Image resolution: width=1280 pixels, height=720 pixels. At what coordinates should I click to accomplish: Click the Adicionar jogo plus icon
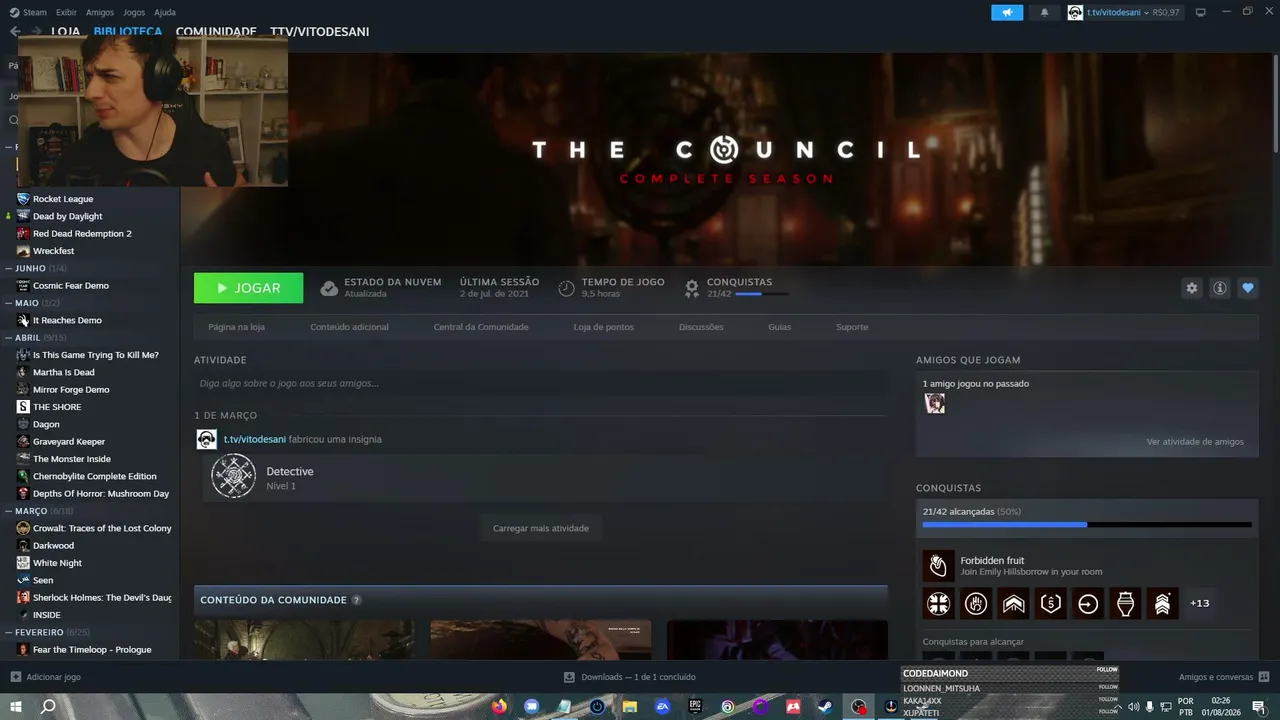(15, 677)
